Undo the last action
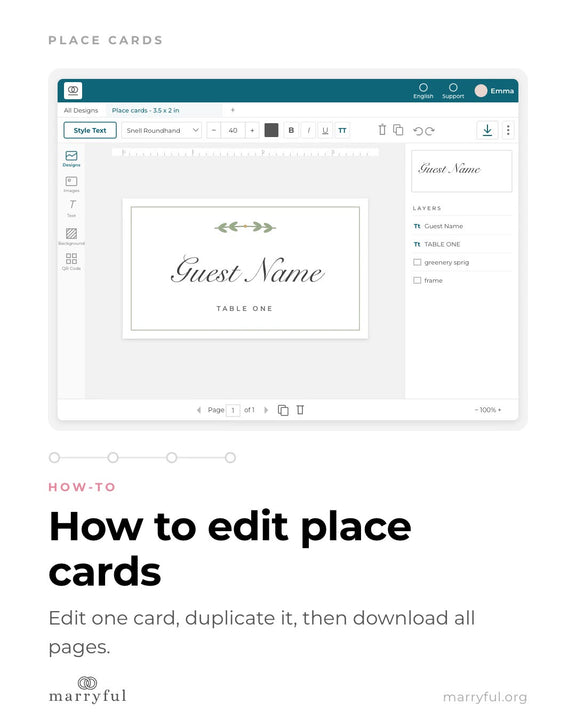Viewport: 576px width, 720px height. point(418,131)
